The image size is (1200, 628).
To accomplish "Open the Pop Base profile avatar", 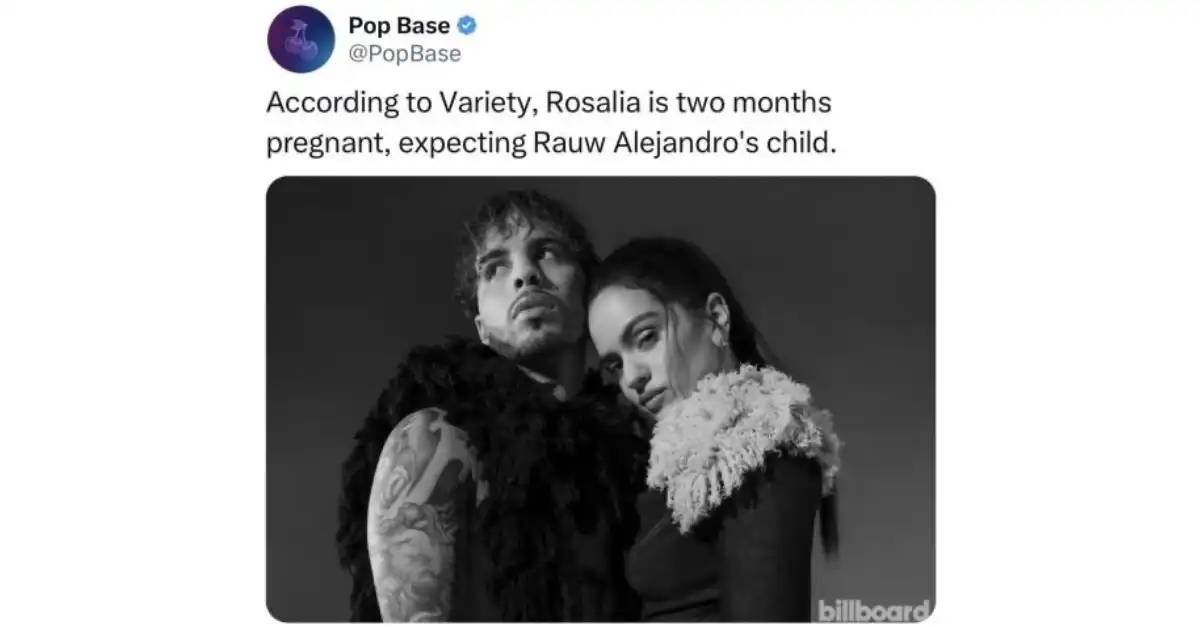I will coord(300,39).
